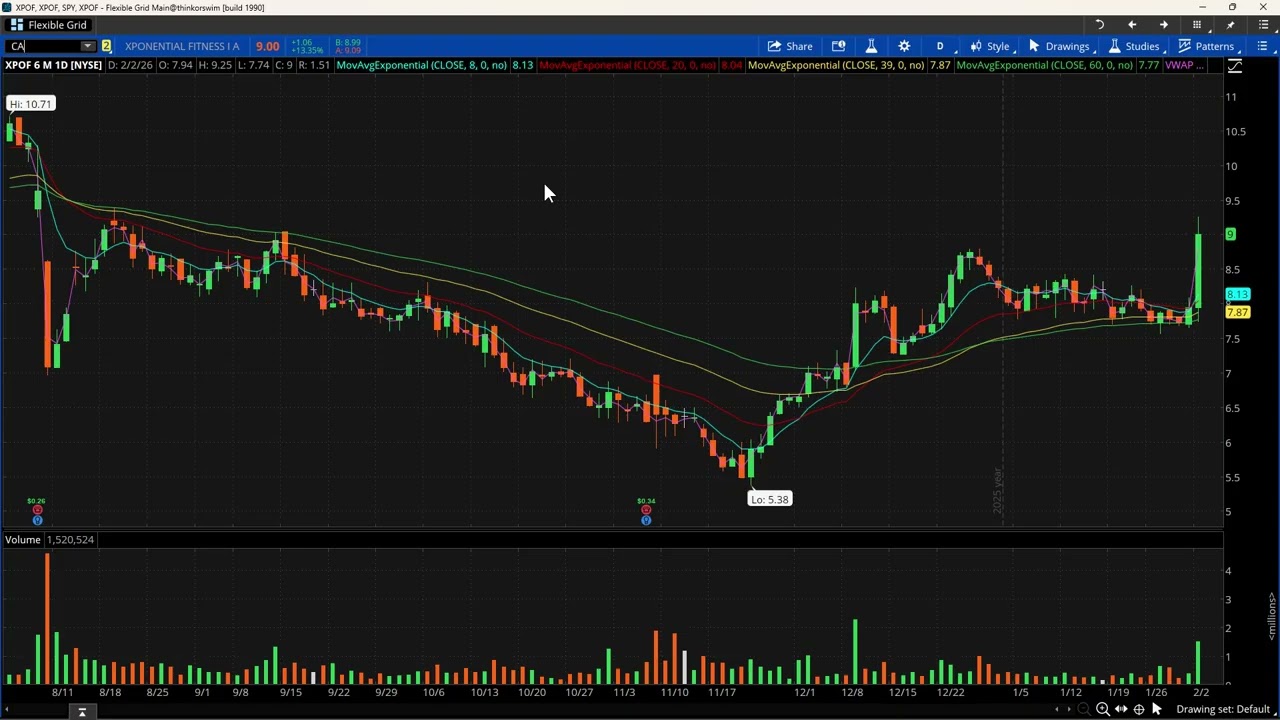Click the Volume label in lower panel

tap(22, 540)
